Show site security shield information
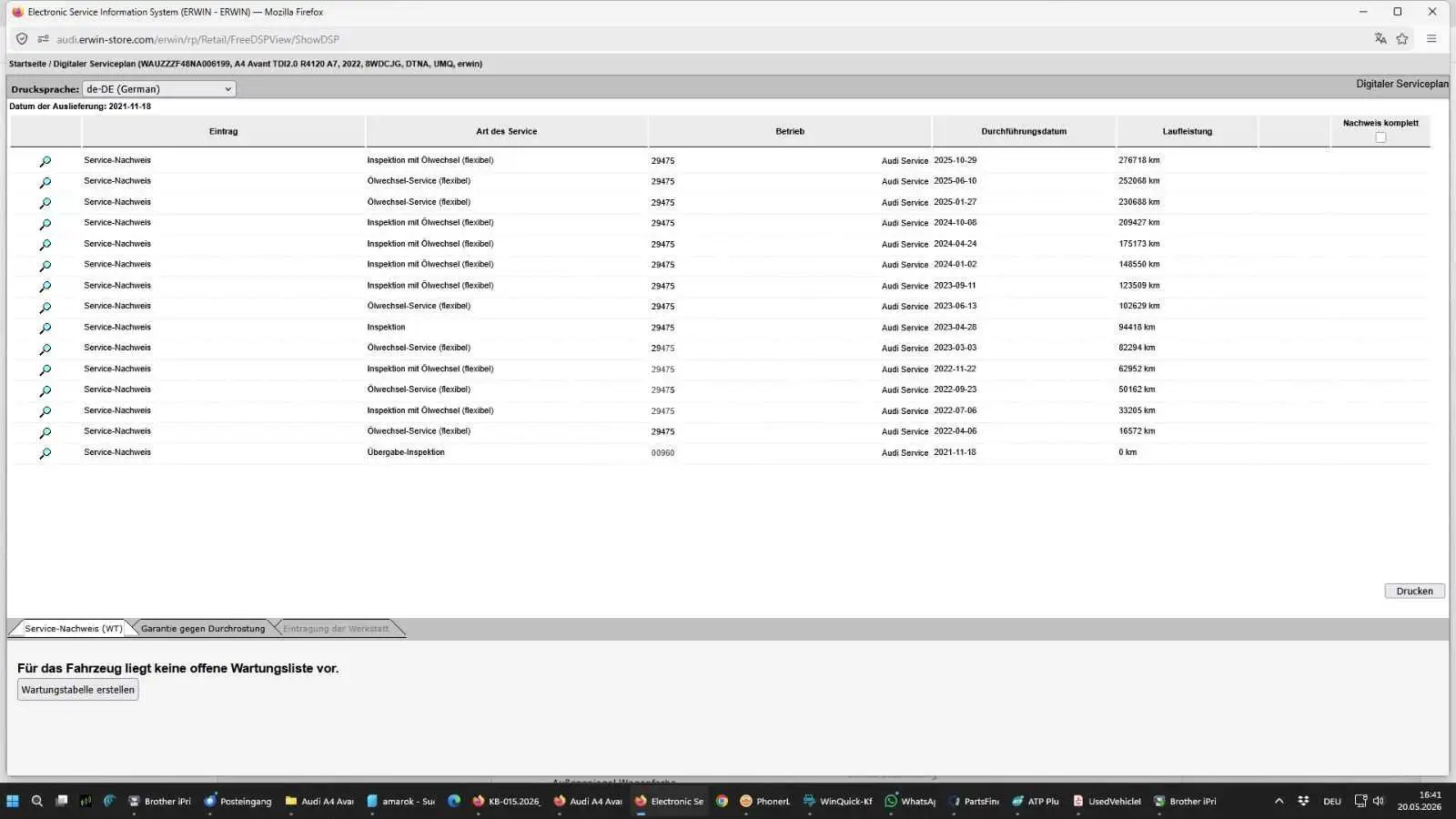This screenshot has height=819, width=1456. [22, 39]
